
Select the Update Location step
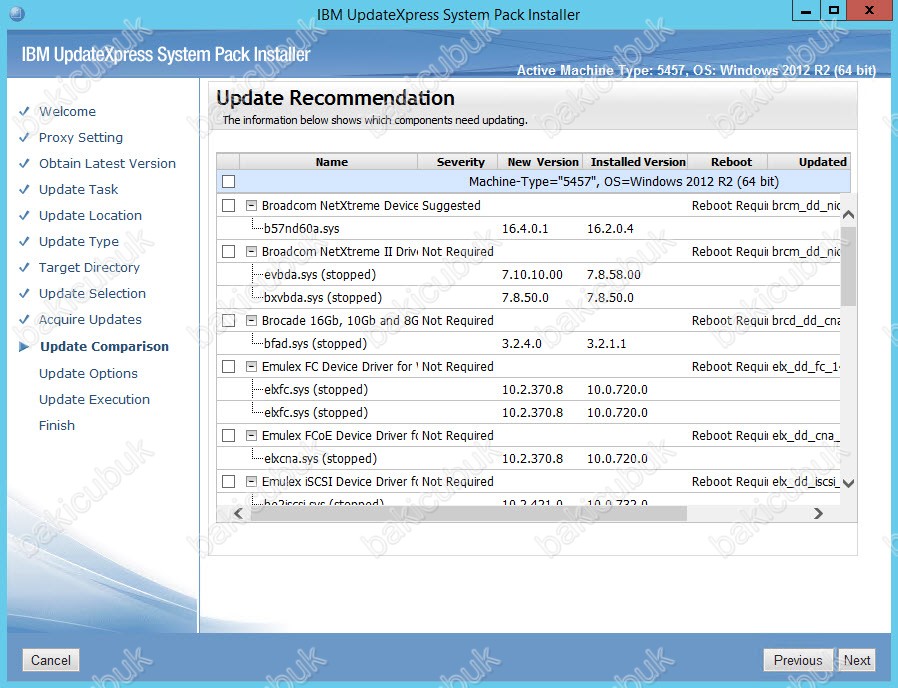pos(90,215)
